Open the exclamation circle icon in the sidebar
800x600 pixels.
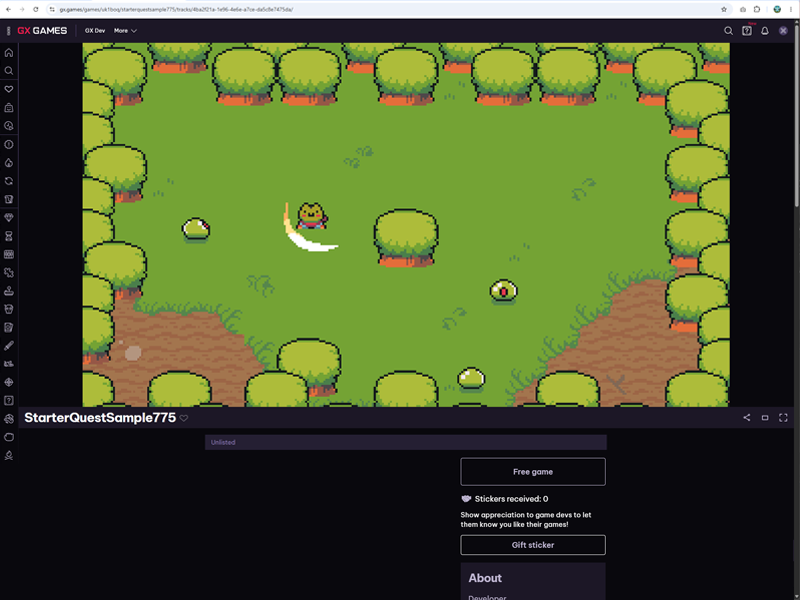[9, 144]
